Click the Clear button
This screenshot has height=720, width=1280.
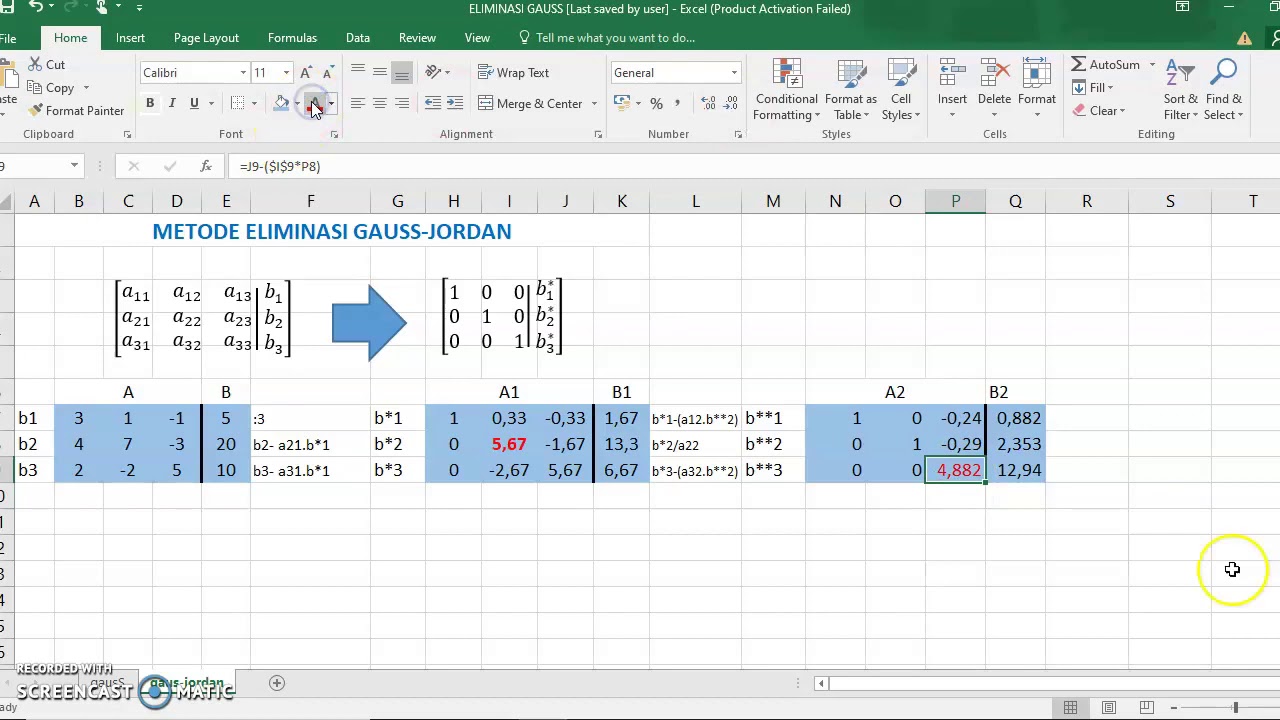(x=1099, y=111)
